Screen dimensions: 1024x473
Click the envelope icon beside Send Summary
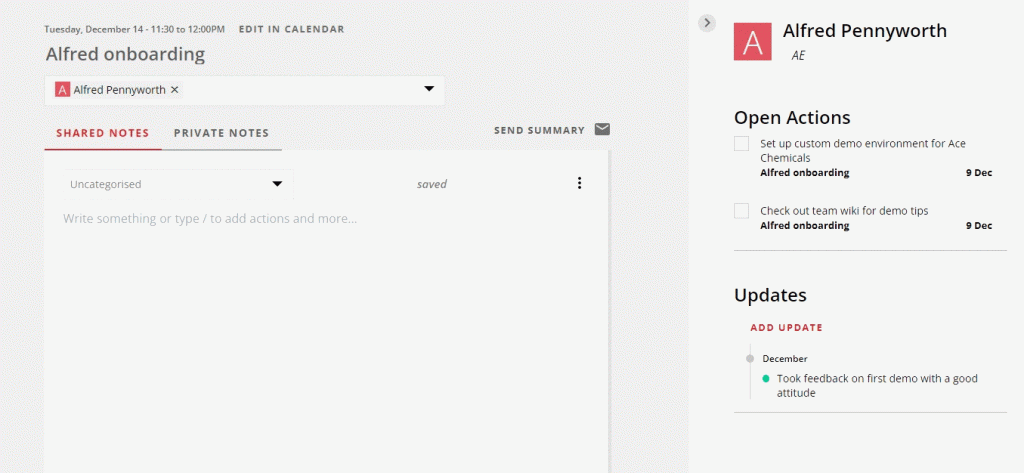[x=602, y=129]
